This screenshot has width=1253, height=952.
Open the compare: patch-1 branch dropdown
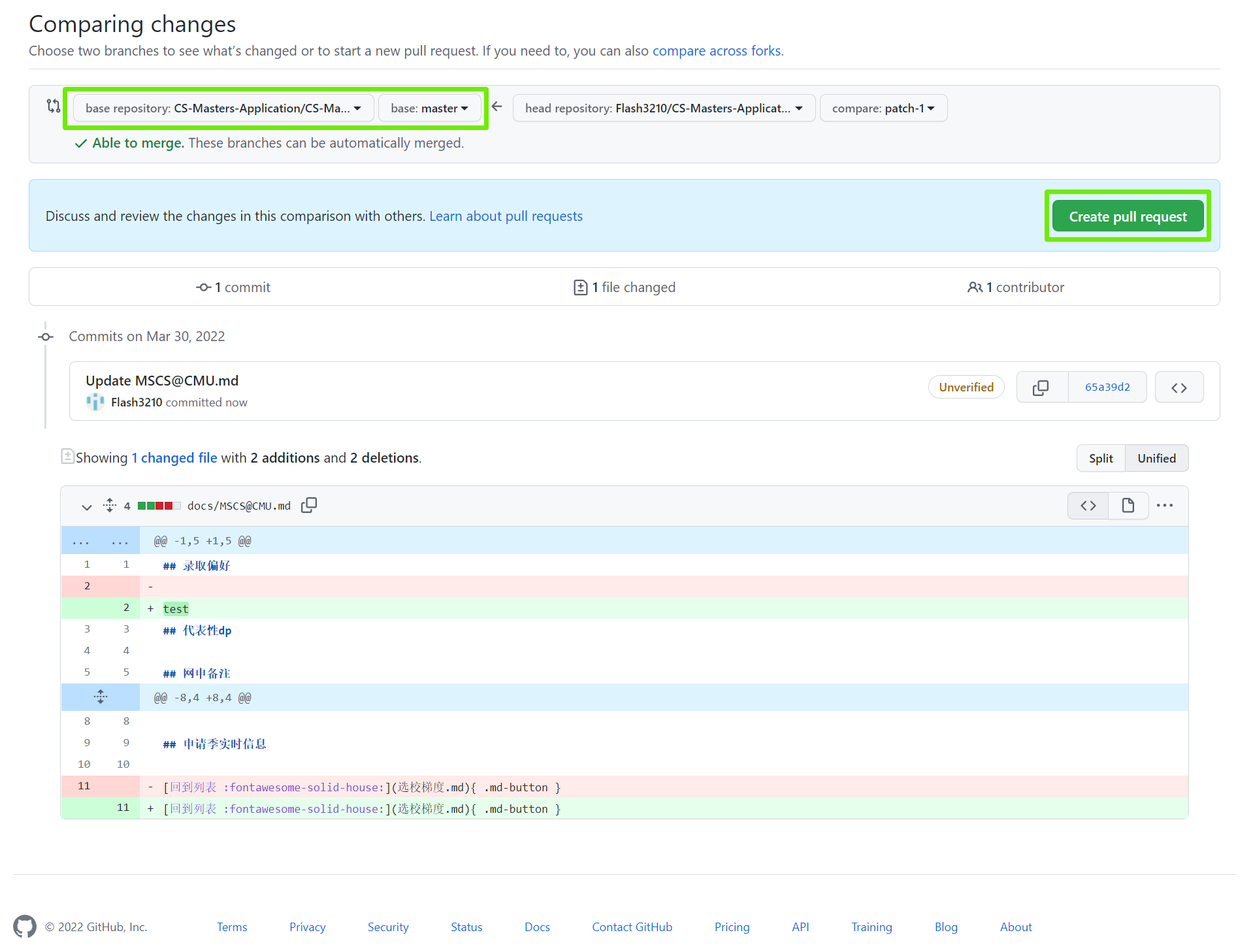pyautogui.click(x=883, y=108)
